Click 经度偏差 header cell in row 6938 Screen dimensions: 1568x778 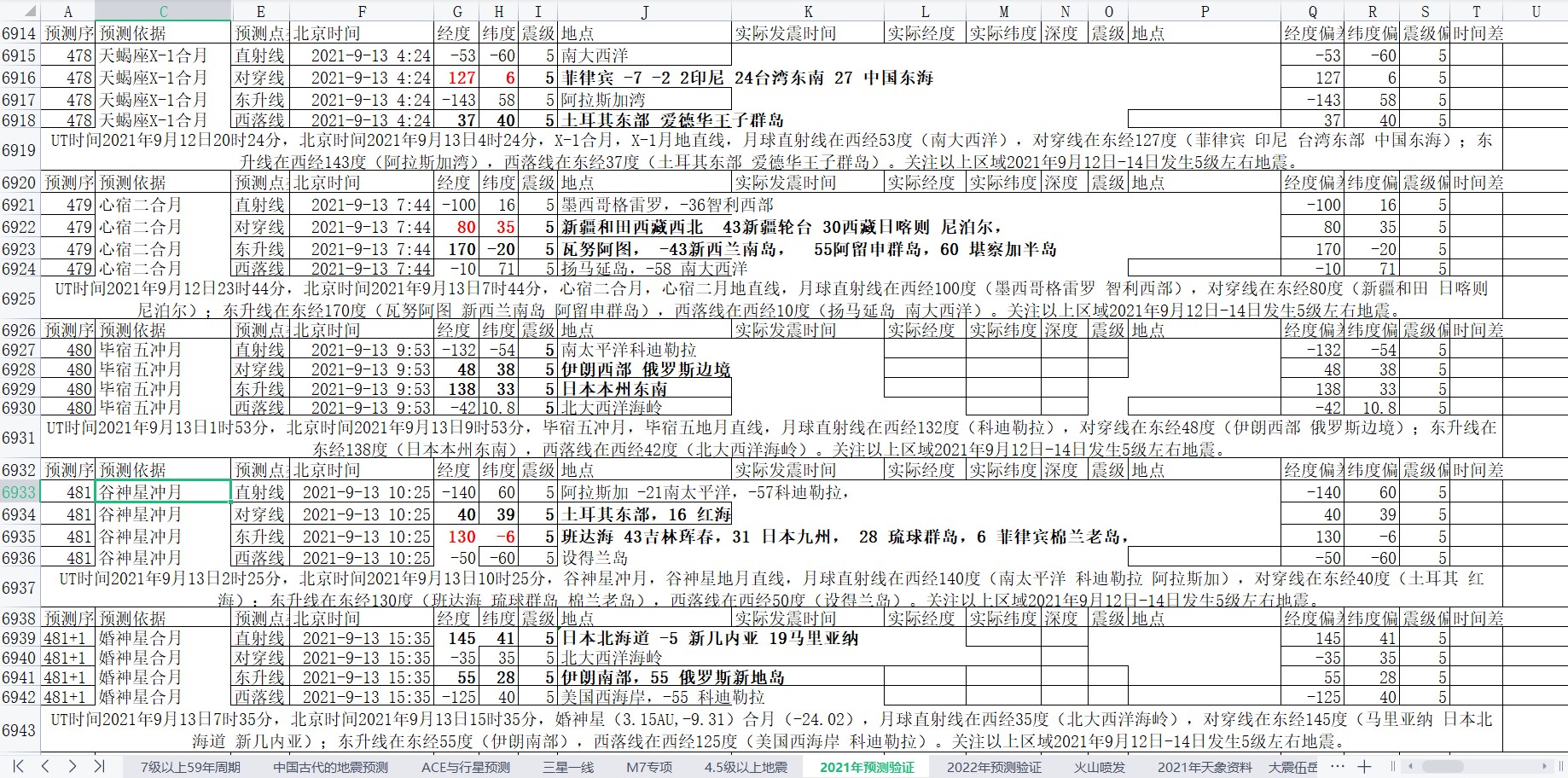(x=1313, y=618)
